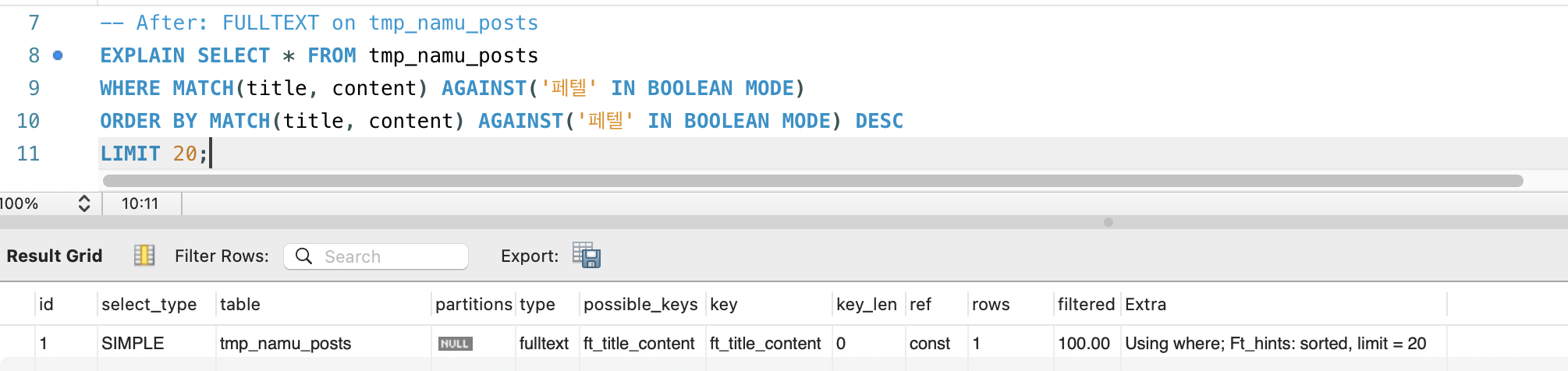
Task: Click line number 11 in the gutter
Action: tap(28, 154)
